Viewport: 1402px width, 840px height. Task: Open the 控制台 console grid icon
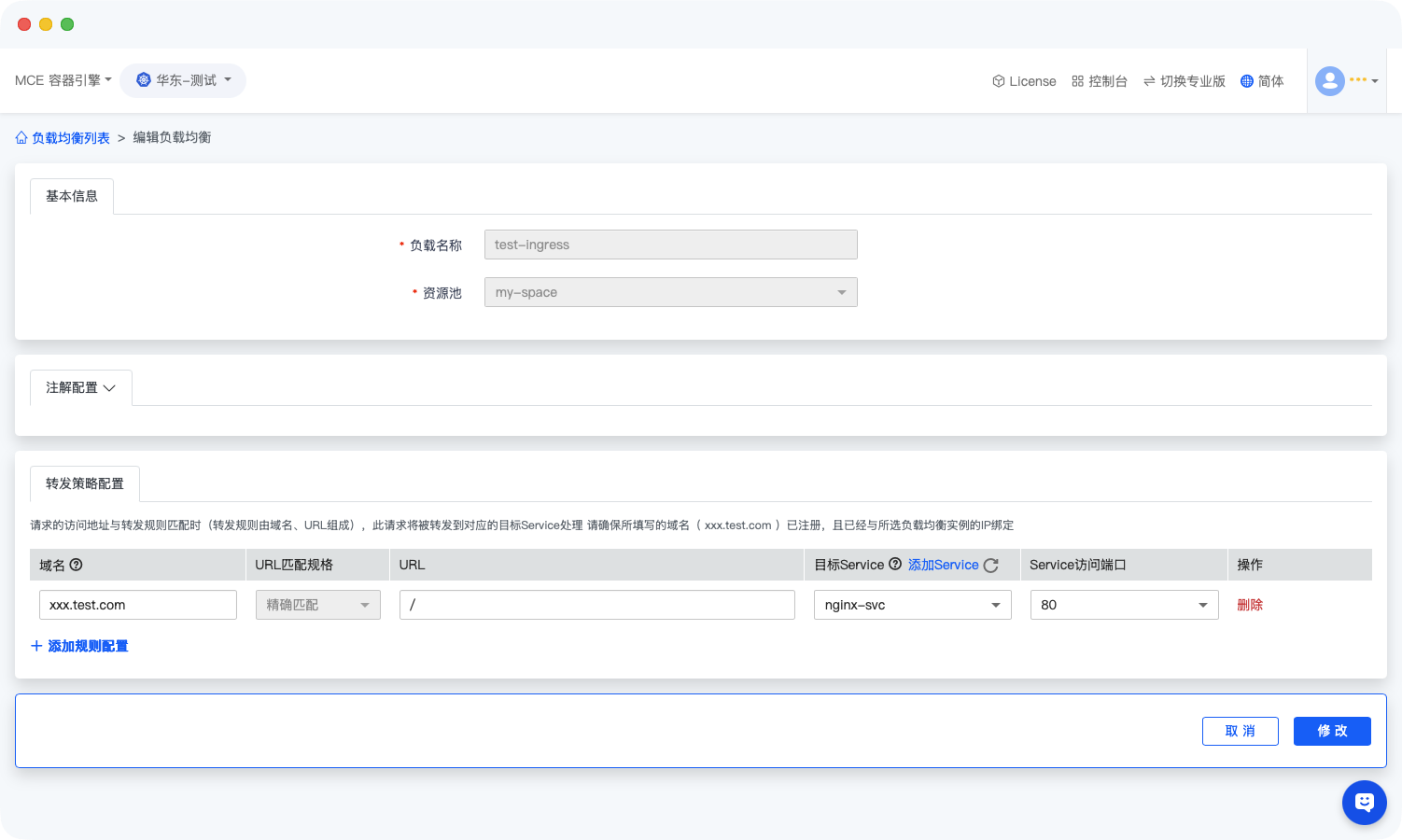1077,81
